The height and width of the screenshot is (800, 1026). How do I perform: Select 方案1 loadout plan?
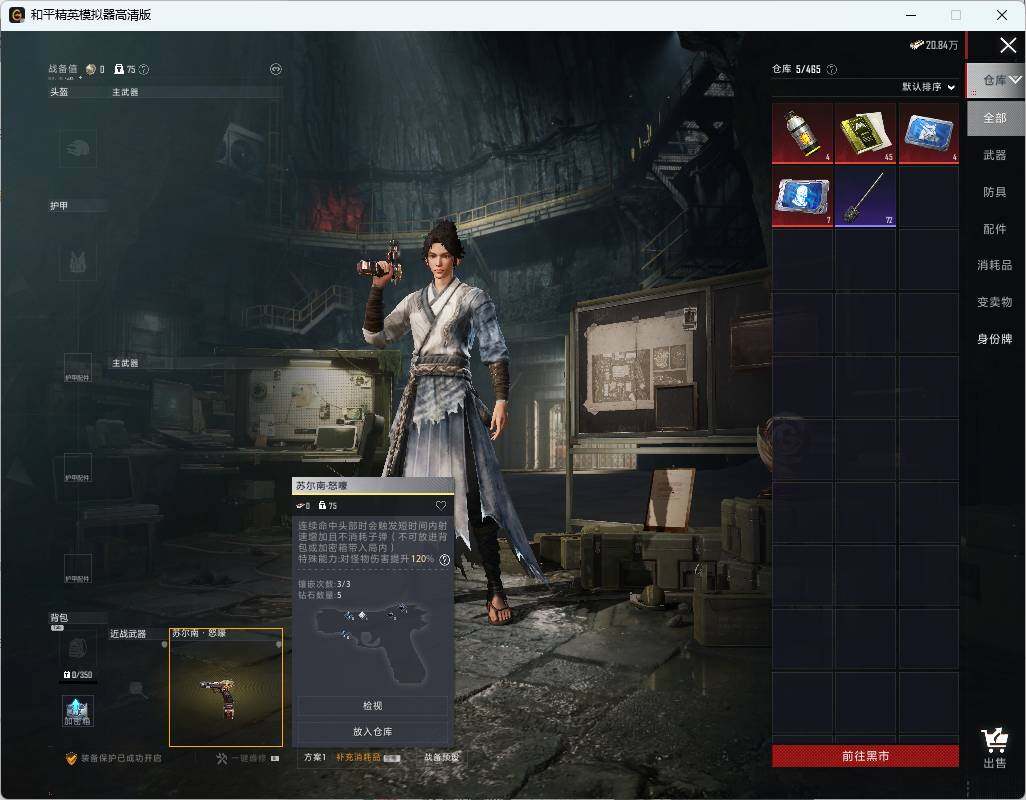(315, 757)
